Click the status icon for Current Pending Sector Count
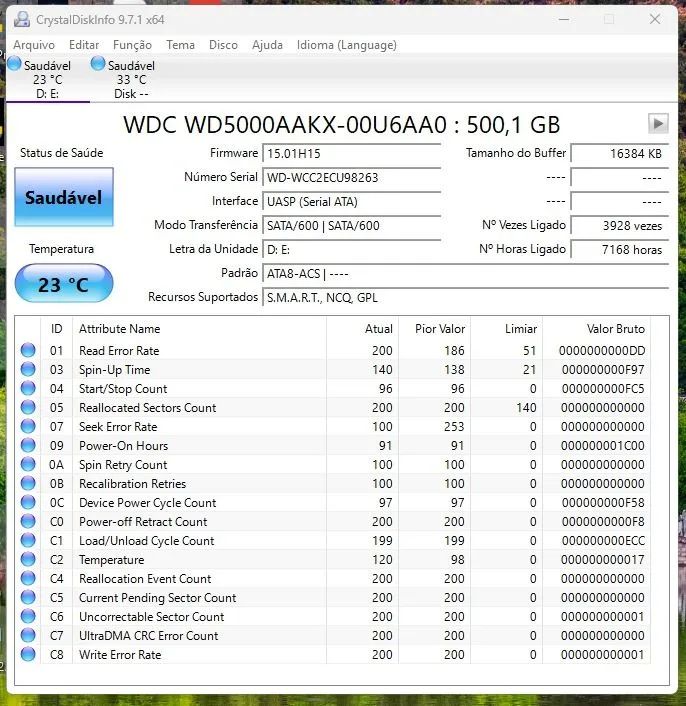The width and height of the screenshot is (686, 706). coord(28,597)
